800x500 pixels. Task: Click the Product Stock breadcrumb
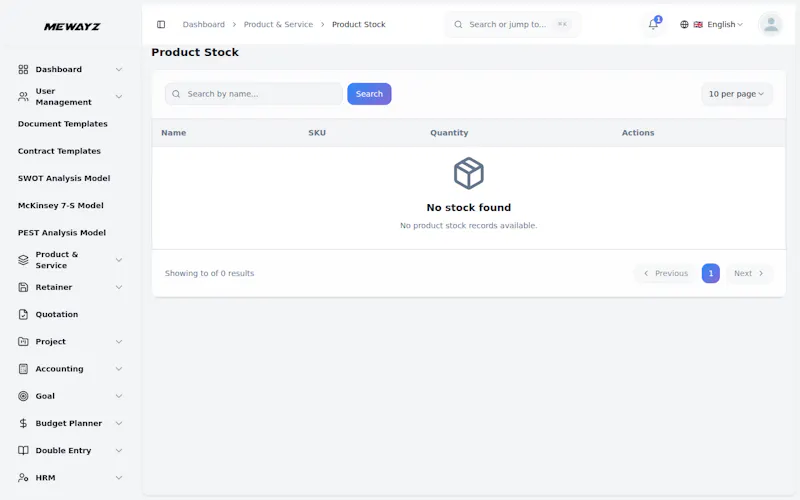[x=359, y=24]
